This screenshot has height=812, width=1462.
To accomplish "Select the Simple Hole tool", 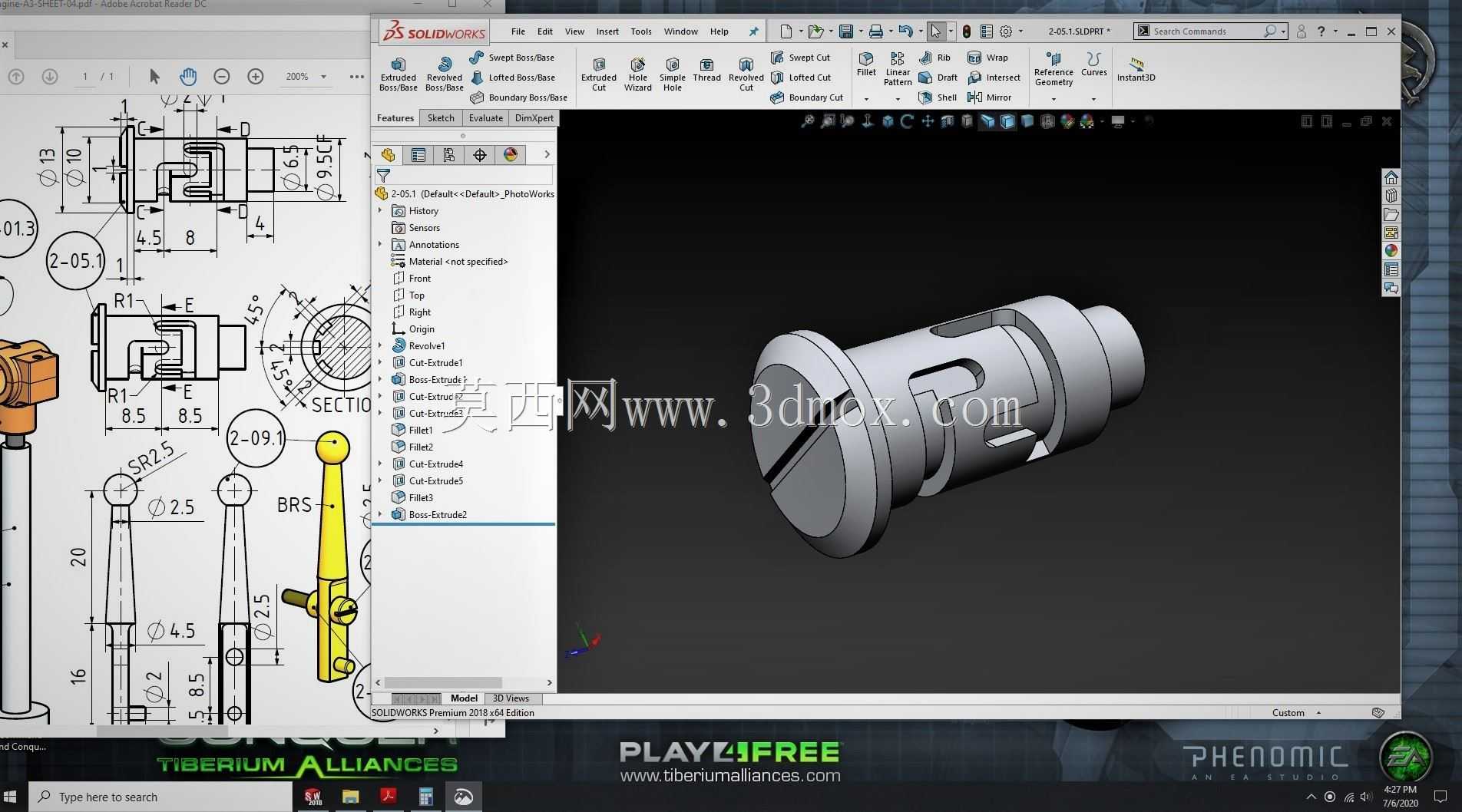I will pyautogui.click(x=672, y=74).
